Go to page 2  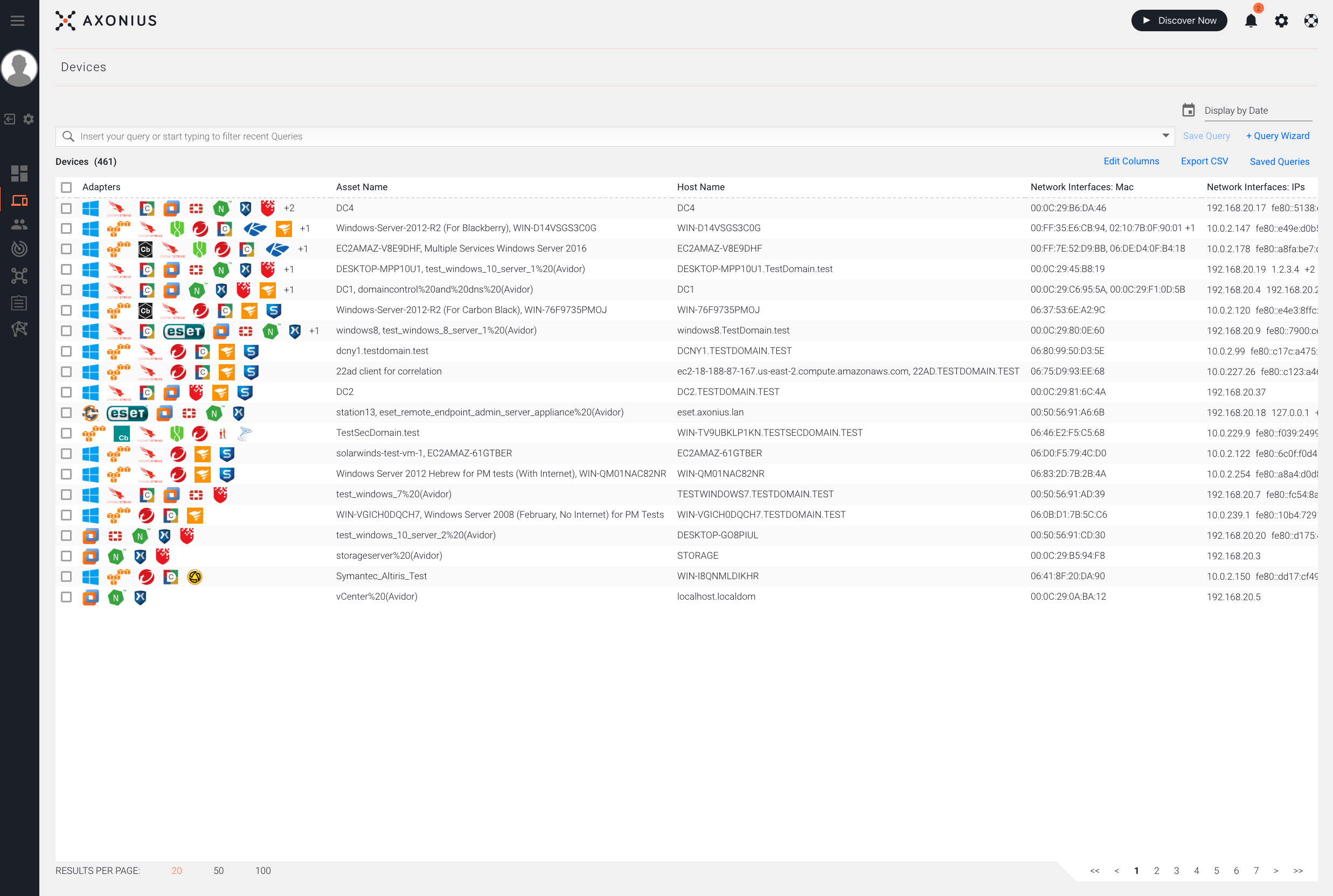click(1156, 871)
